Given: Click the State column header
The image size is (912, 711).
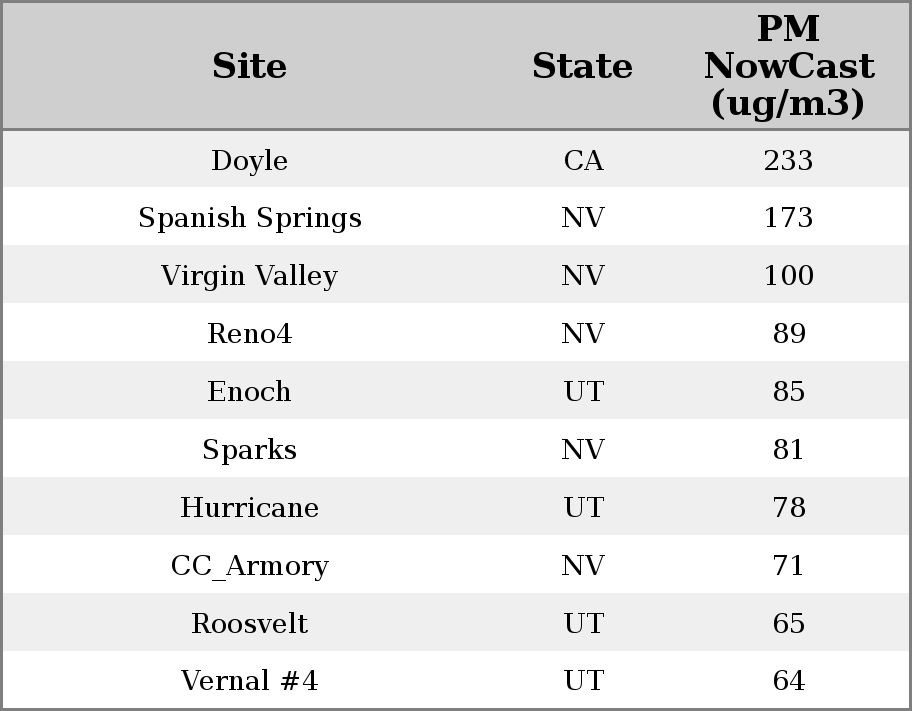Looking at the screenshot, I should click(582, 67).
